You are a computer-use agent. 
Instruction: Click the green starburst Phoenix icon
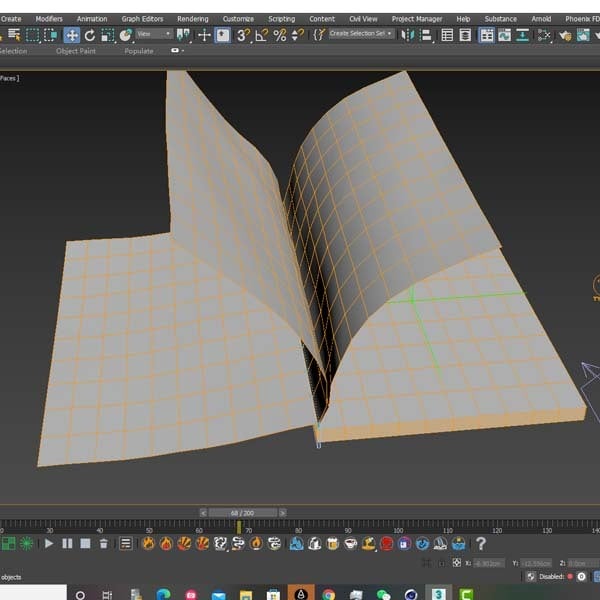[26, 543]
